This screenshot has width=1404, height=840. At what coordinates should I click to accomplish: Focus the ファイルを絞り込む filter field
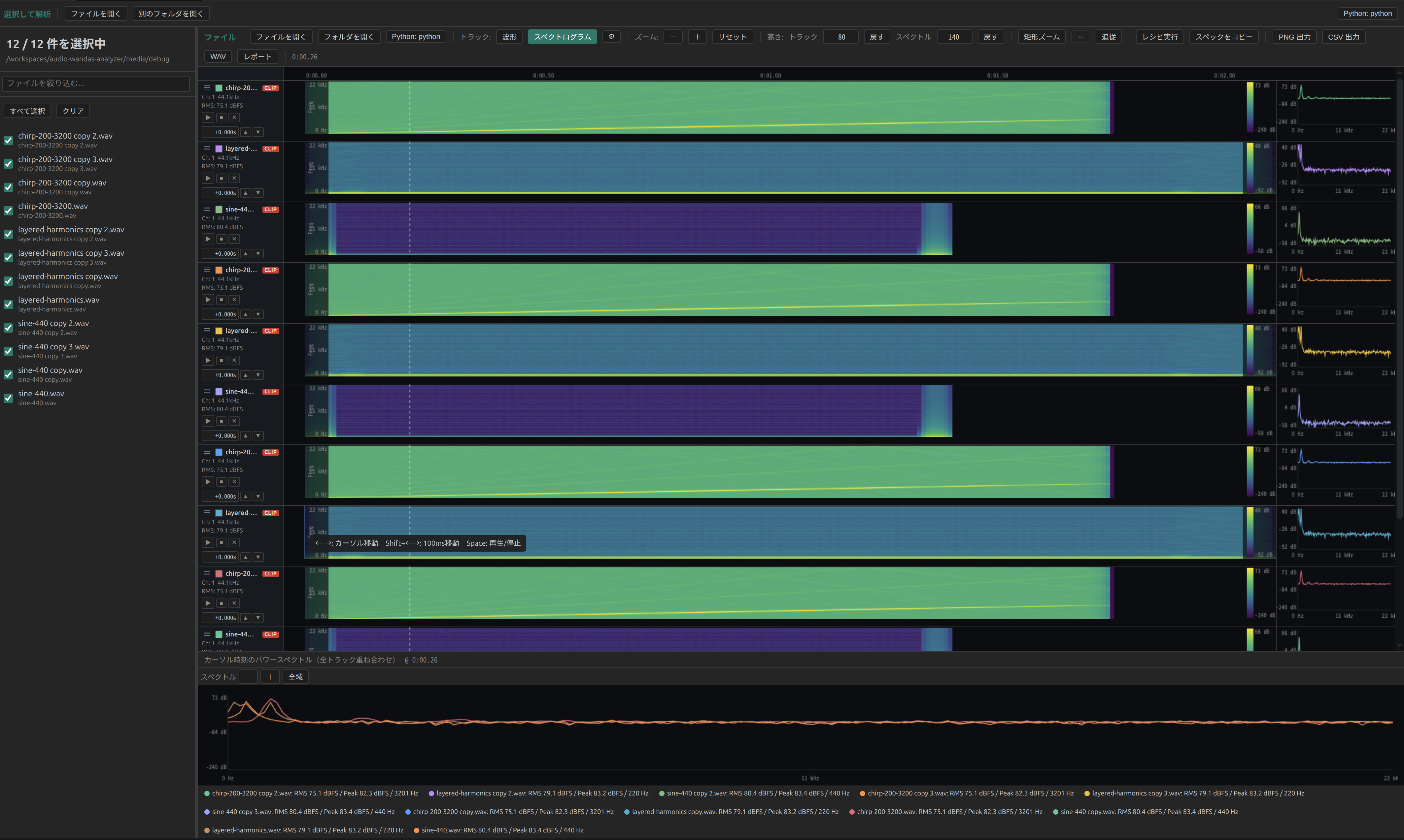coord(96,83)
